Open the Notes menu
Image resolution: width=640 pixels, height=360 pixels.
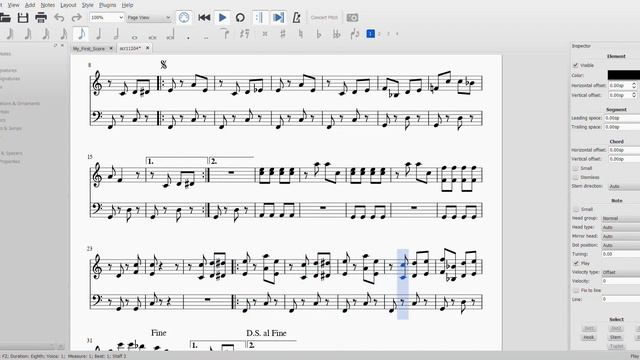[48, 5]
